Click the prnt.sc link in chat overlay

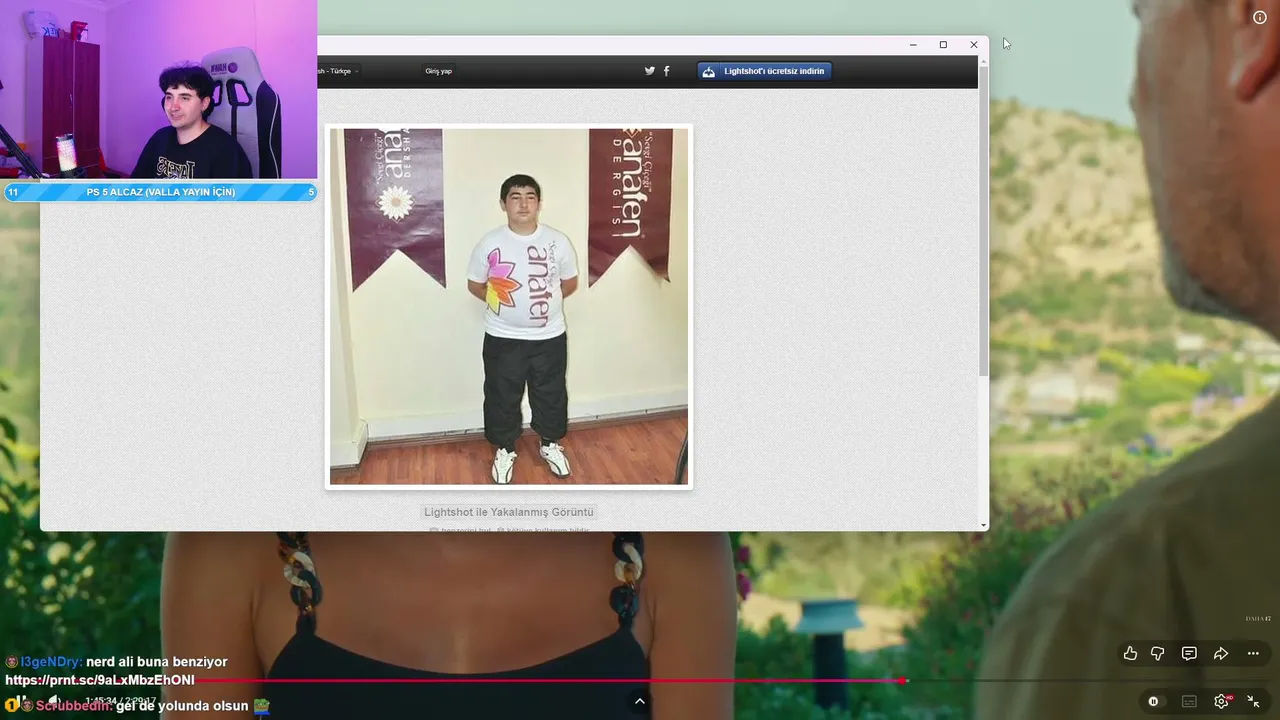coord(100,680)
